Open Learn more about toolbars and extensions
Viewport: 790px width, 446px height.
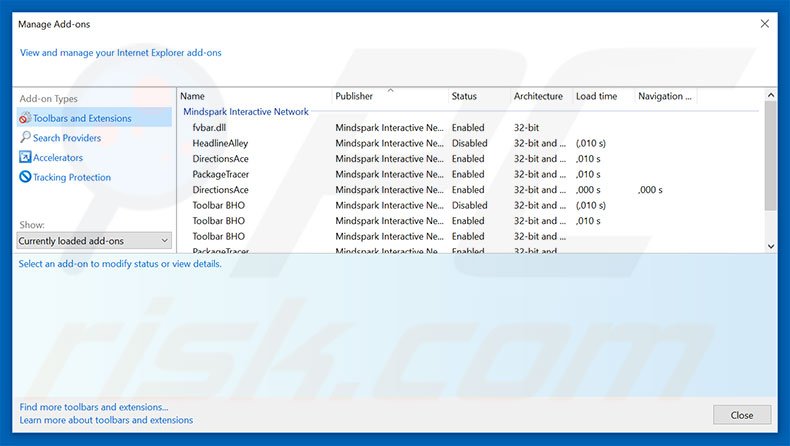pos(106,420)
